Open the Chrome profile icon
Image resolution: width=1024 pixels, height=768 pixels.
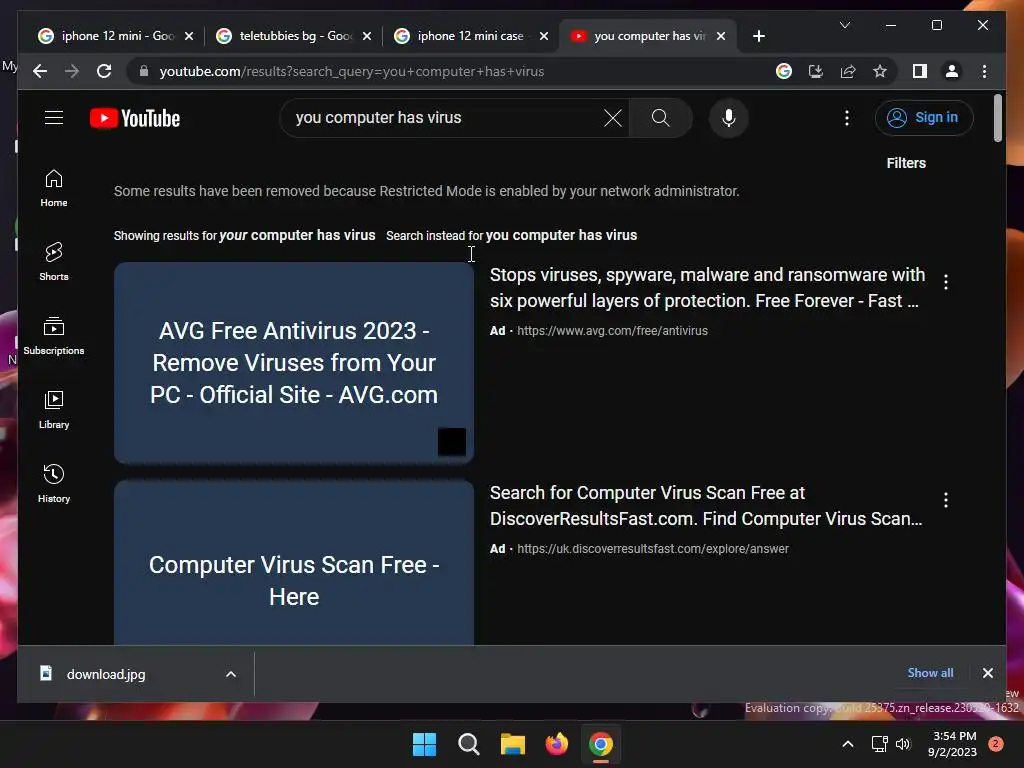click(x=952, y=71)
